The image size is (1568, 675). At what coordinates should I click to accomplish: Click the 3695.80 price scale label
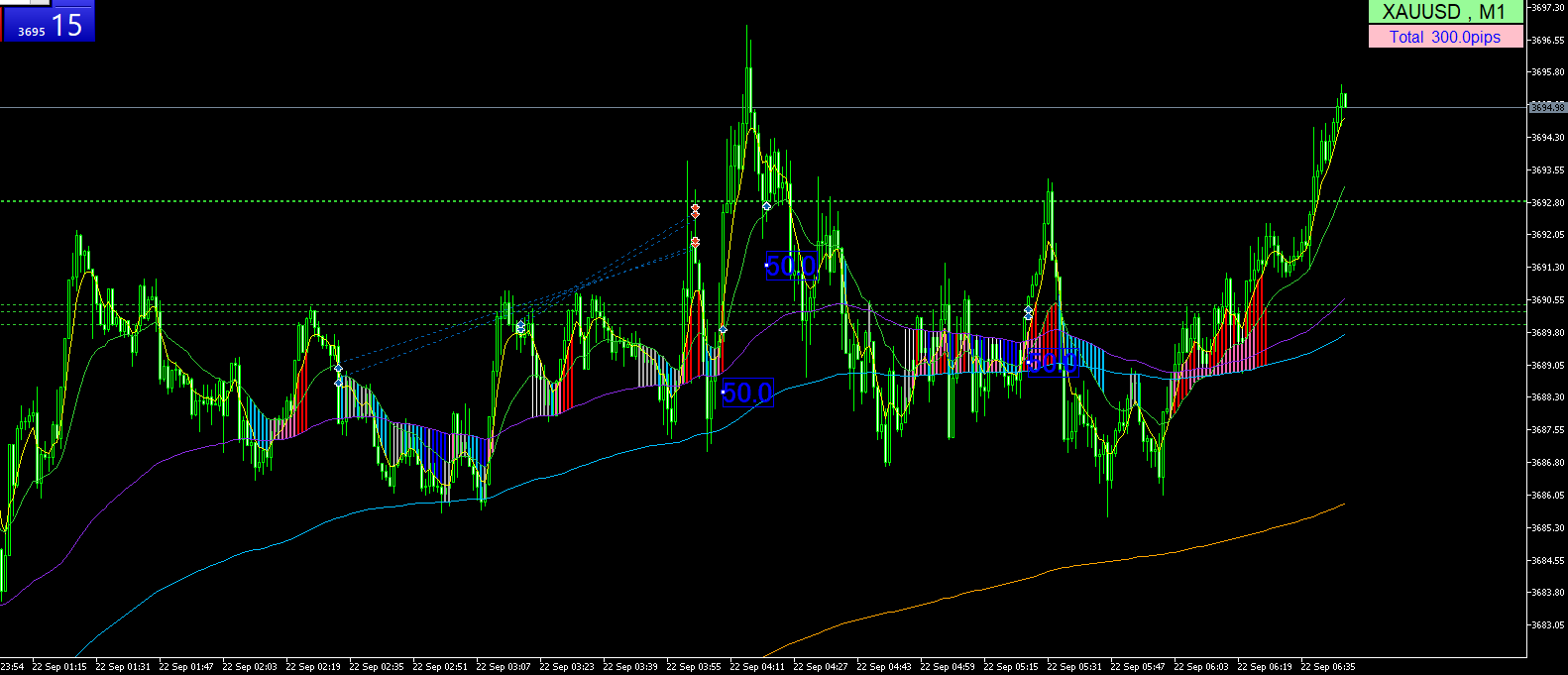[x=1548, y=72]
